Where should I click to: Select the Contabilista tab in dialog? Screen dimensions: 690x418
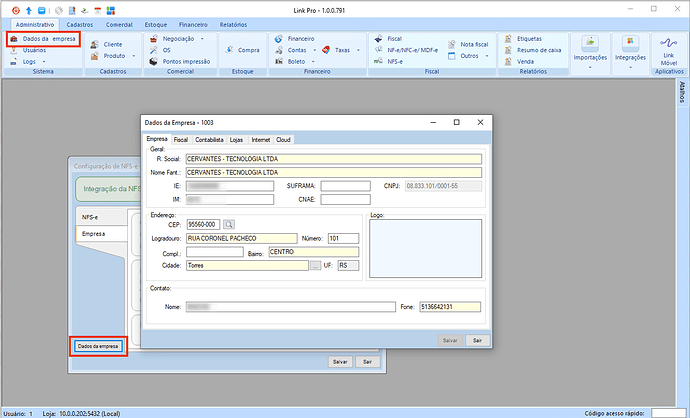tap(209, 140)
